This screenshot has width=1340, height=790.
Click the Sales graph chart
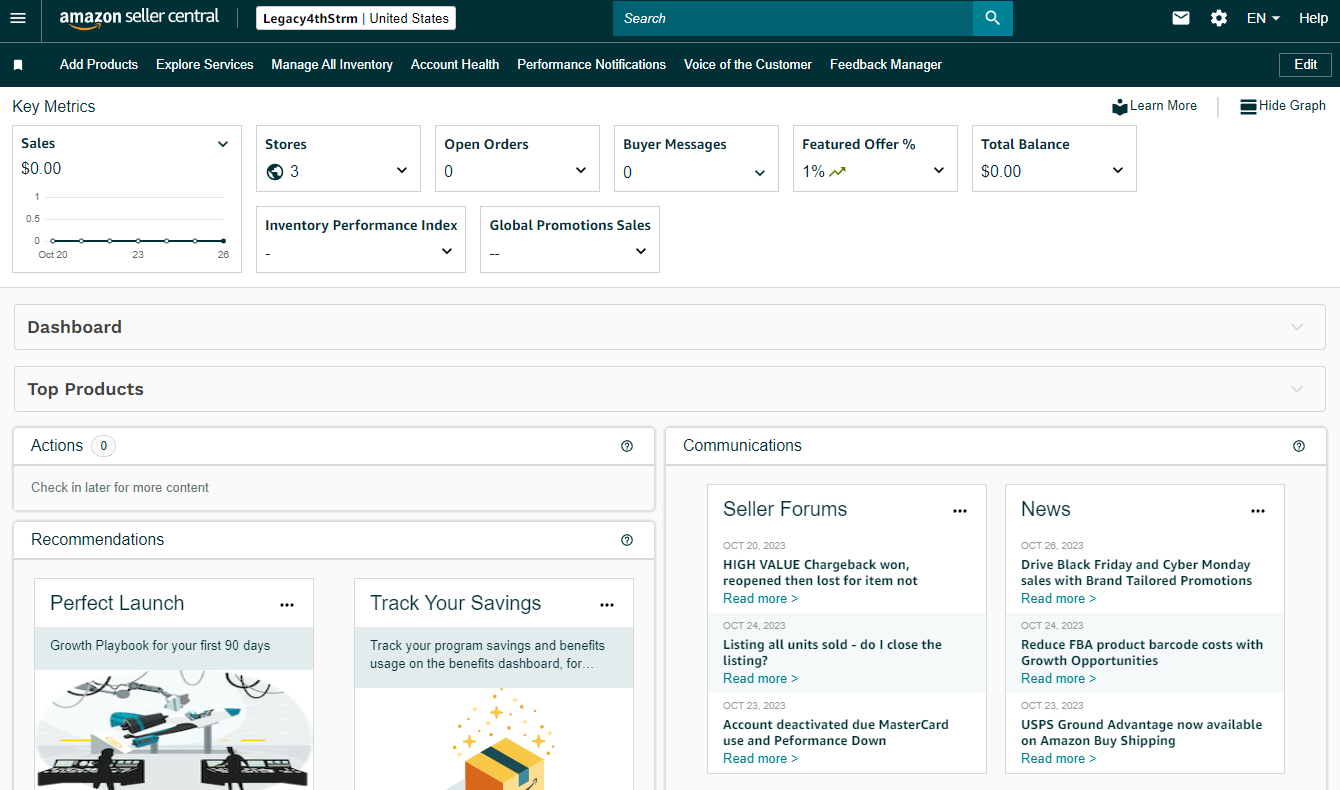point(128,226)
